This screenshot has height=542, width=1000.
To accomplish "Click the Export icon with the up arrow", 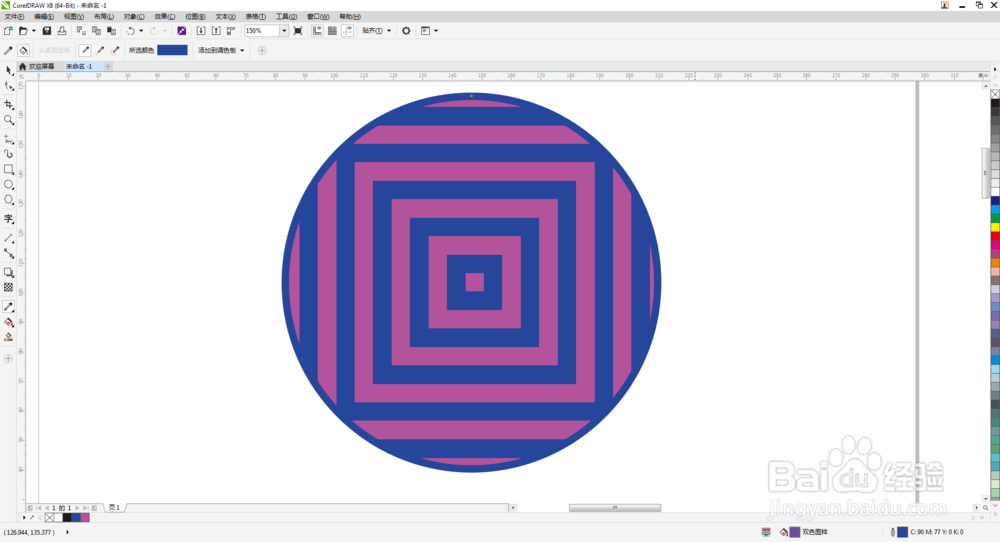I will [216, 31].
